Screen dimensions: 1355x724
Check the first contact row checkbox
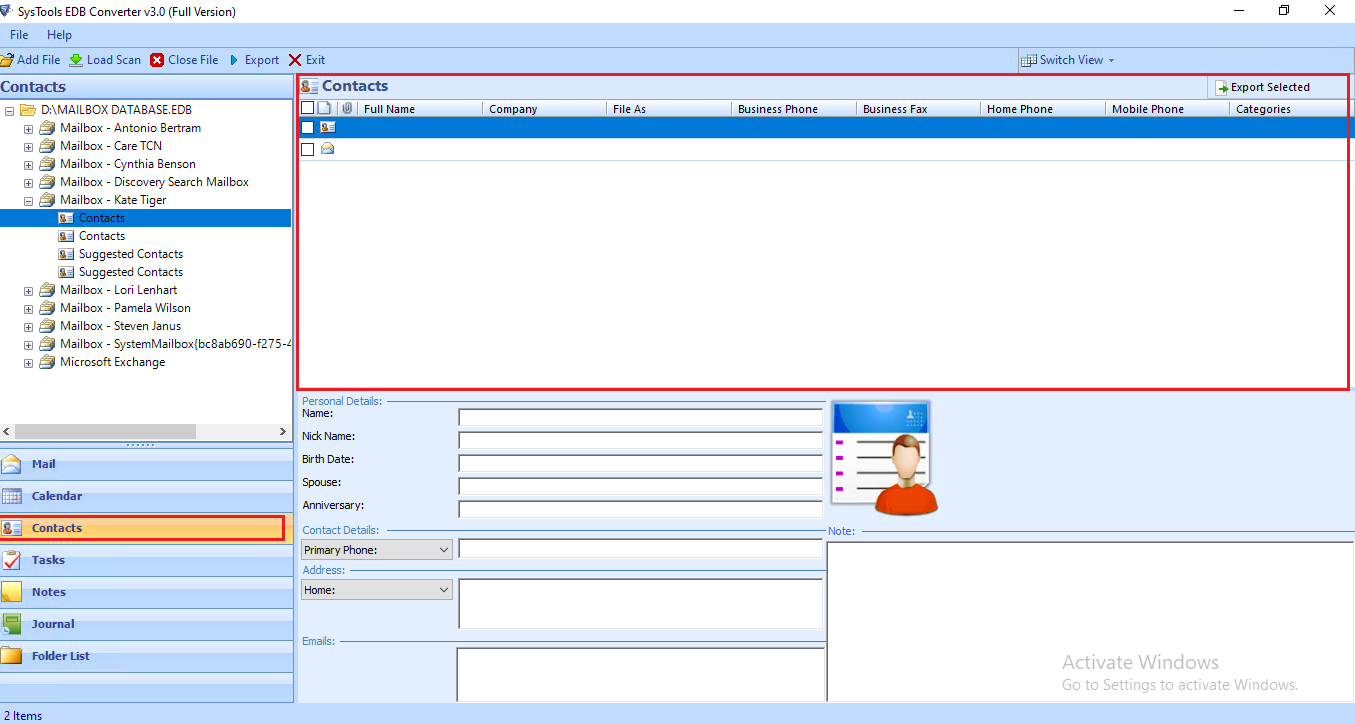tap(308, 127)
